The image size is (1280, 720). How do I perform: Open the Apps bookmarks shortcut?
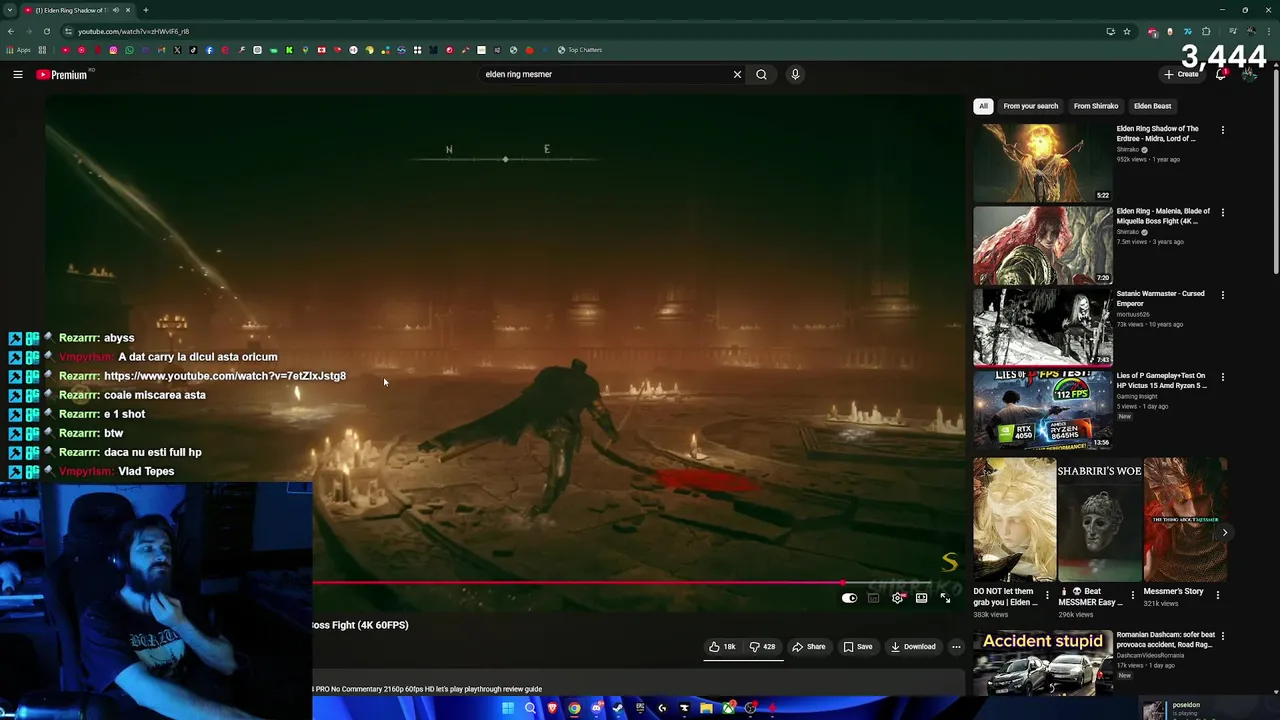pyautogui.click(x=18, y=50)
